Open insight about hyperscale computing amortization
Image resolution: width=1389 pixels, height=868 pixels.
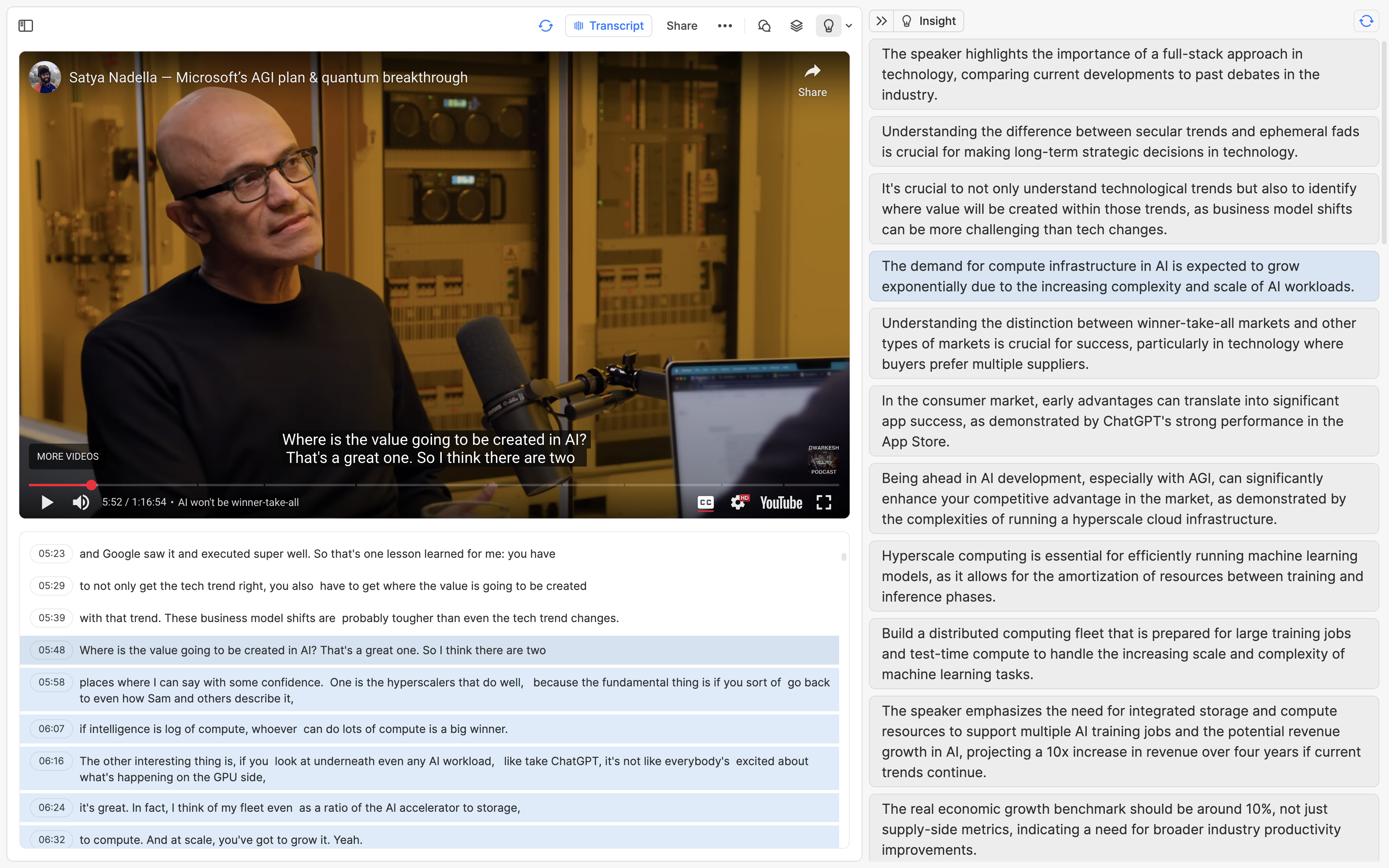[x=1123, y=576]
